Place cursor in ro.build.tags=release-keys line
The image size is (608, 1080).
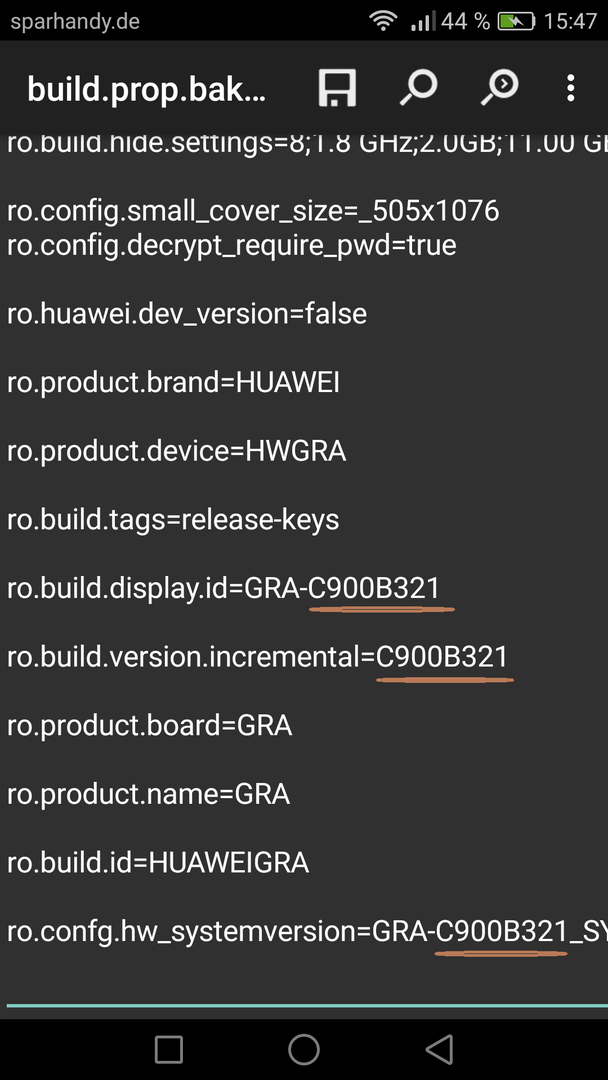coord(174,520)
